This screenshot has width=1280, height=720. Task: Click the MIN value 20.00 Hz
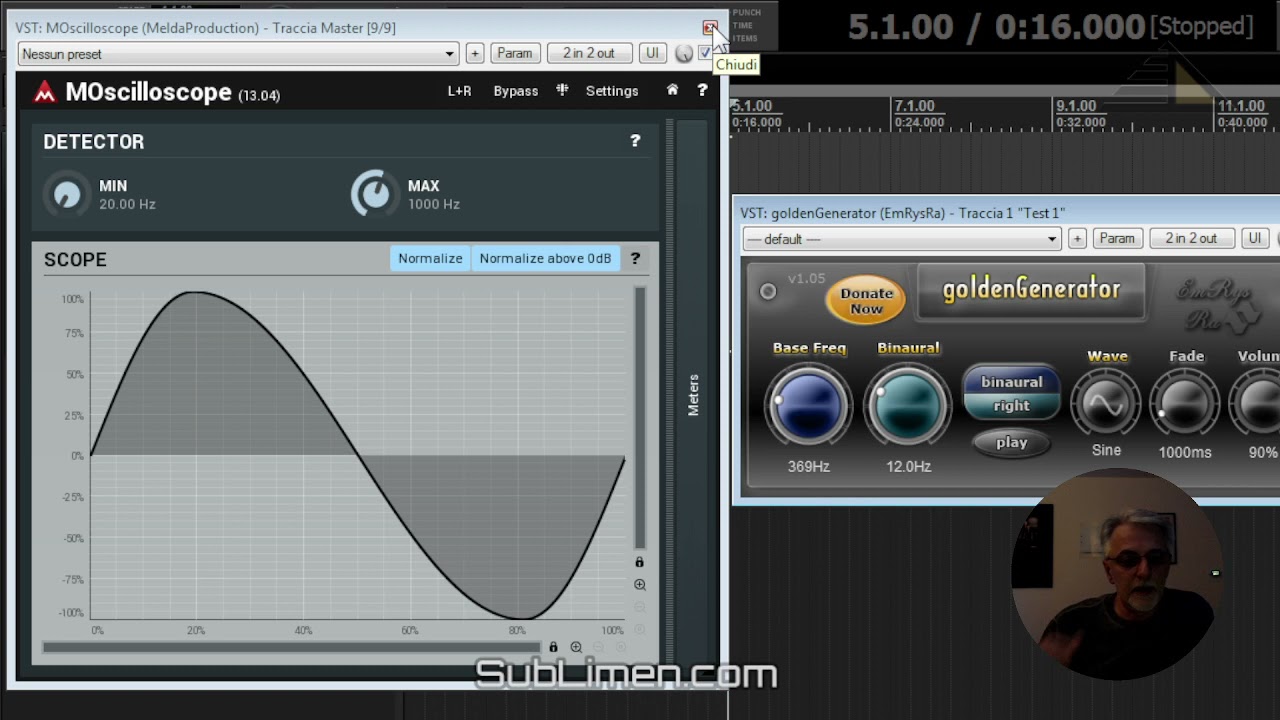(127, 204)
